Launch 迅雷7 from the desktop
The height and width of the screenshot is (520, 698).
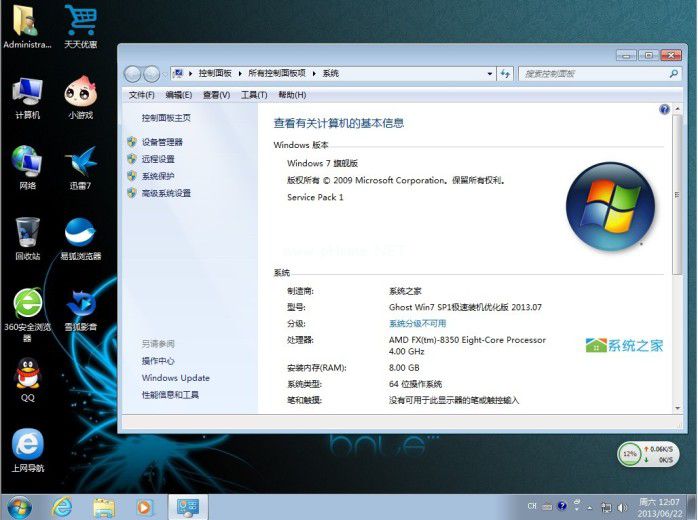pyautogui.click(x=80, y=162)
